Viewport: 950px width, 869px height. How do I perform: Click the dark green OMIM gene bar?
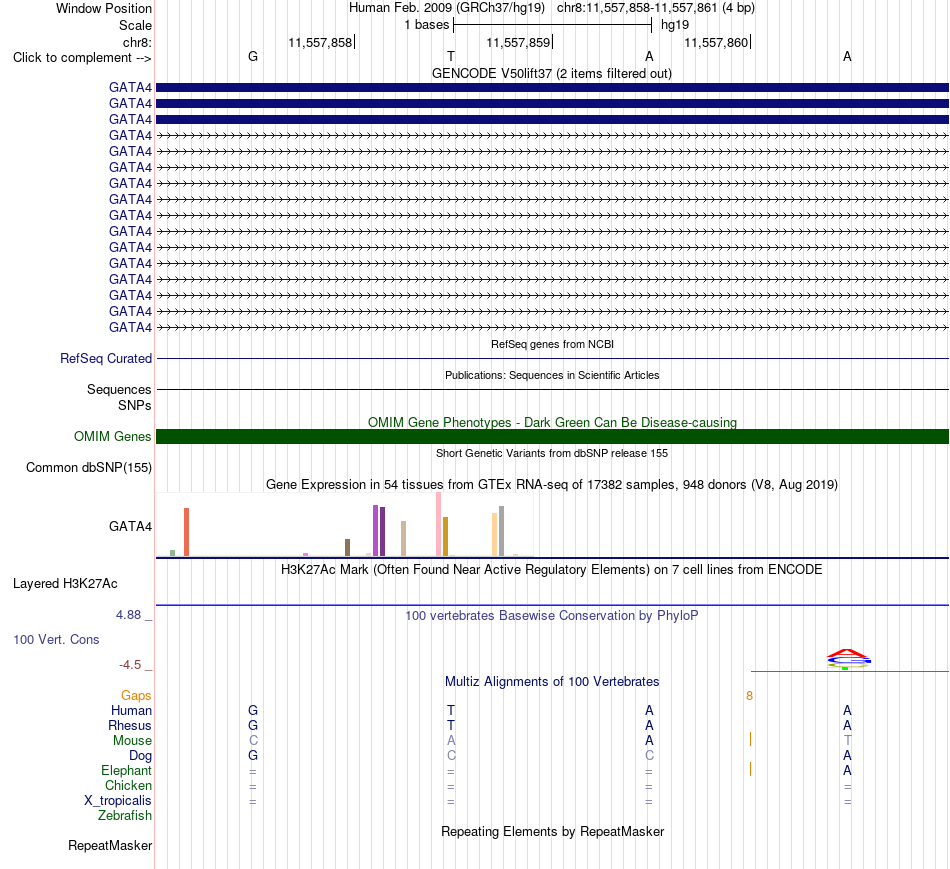[552, 436]
